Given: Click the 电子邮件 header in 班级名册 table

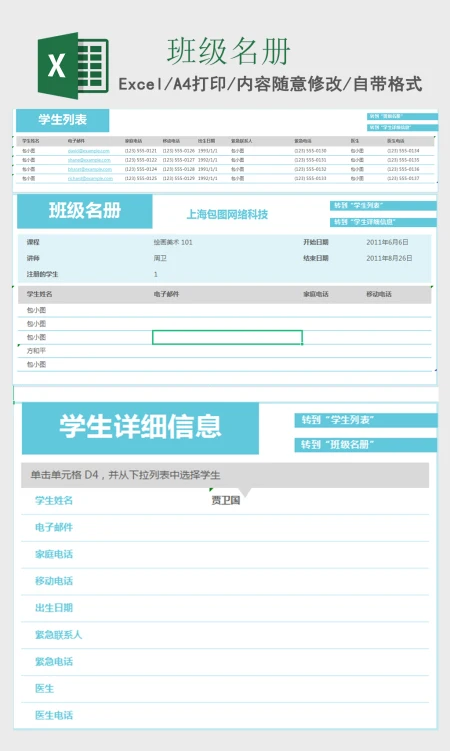Looking at the screenshot, I should coord(166,294).
